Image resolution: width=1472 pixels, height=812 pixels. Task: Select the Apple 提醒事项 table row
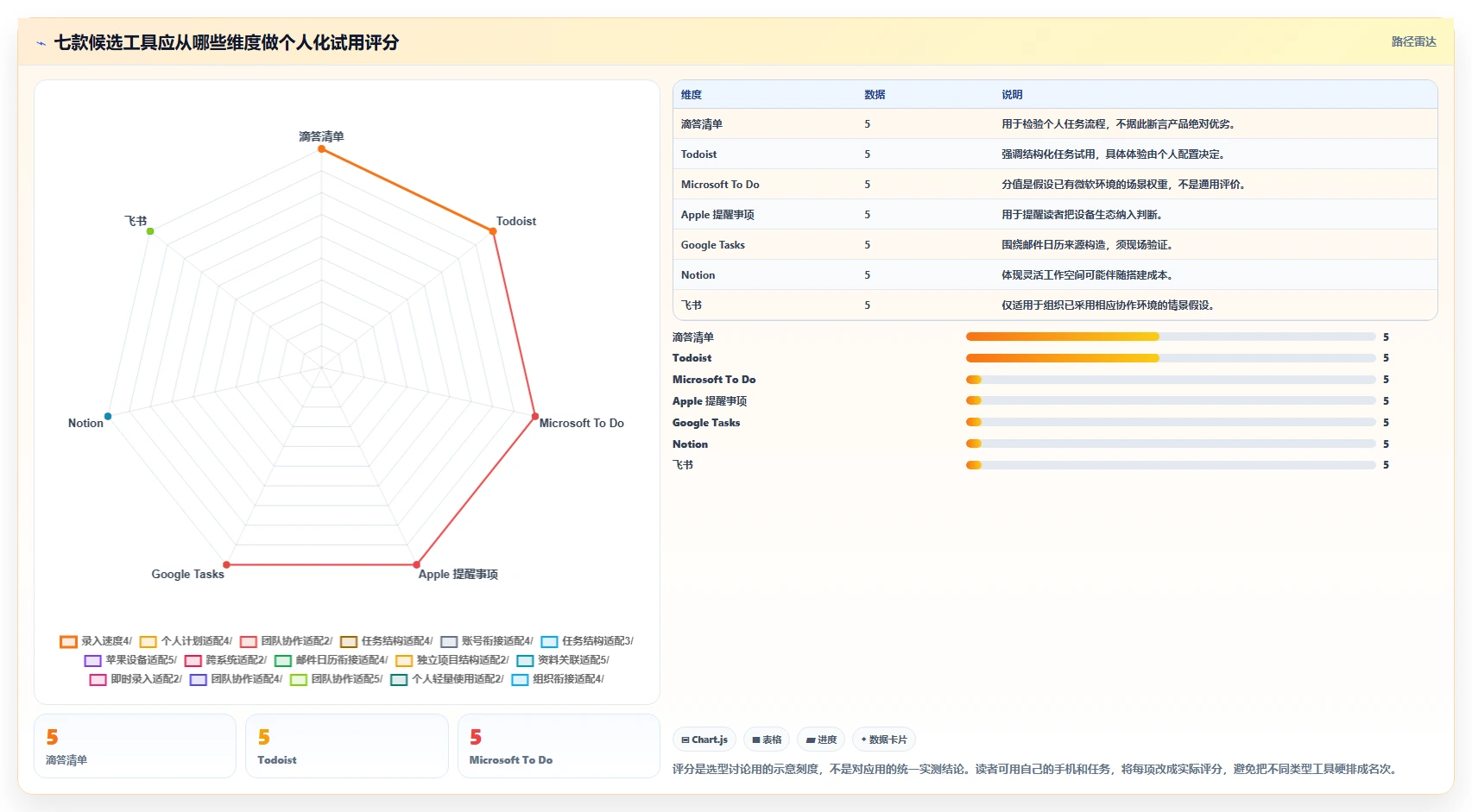pos(1055,214)
